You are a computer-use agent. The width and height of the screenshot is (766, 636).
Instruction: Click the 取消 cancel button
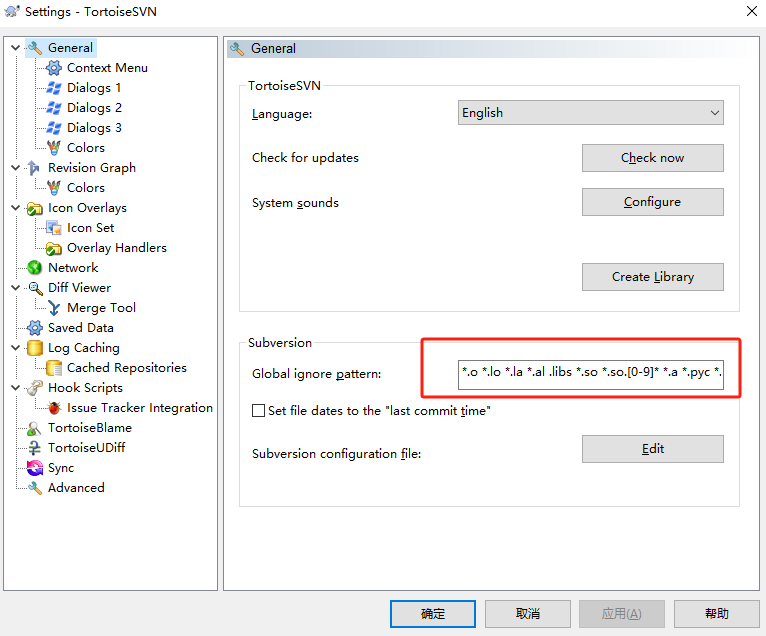coord(528,614)
